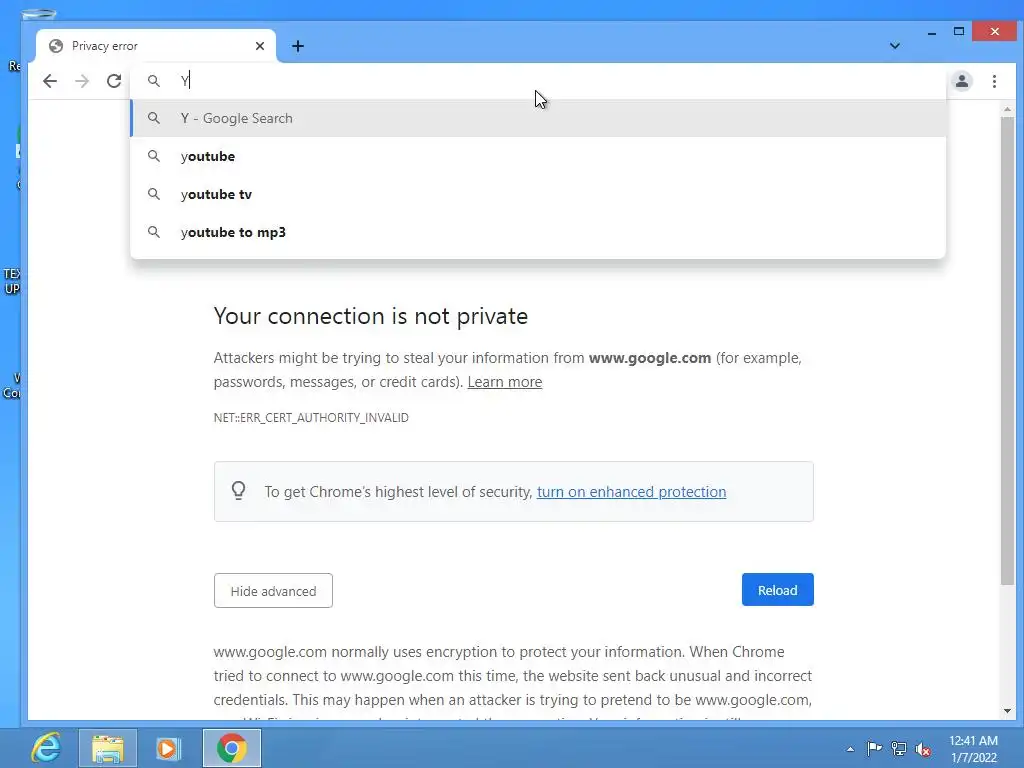Select the 'youtube to mp3' suggestion

(x=538, y=232)
